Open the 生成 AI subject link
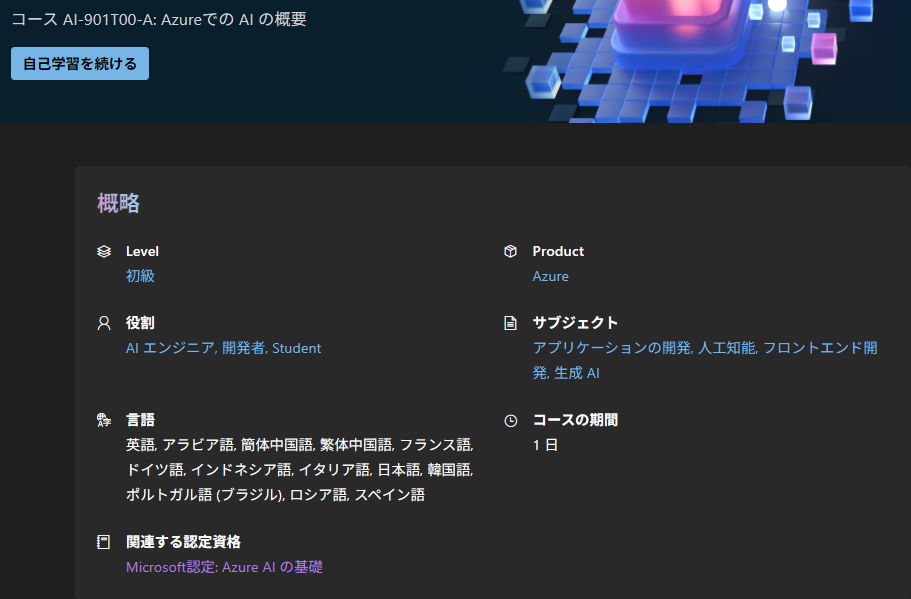911x599 pixels. 576,373
